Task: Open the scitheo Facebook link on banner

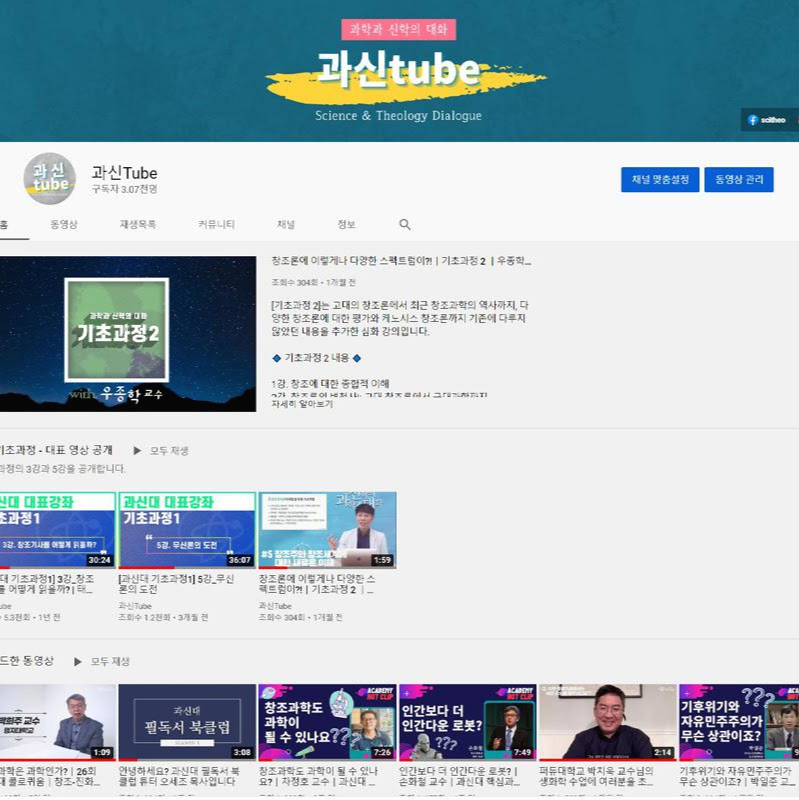Action: pos(766,120)
